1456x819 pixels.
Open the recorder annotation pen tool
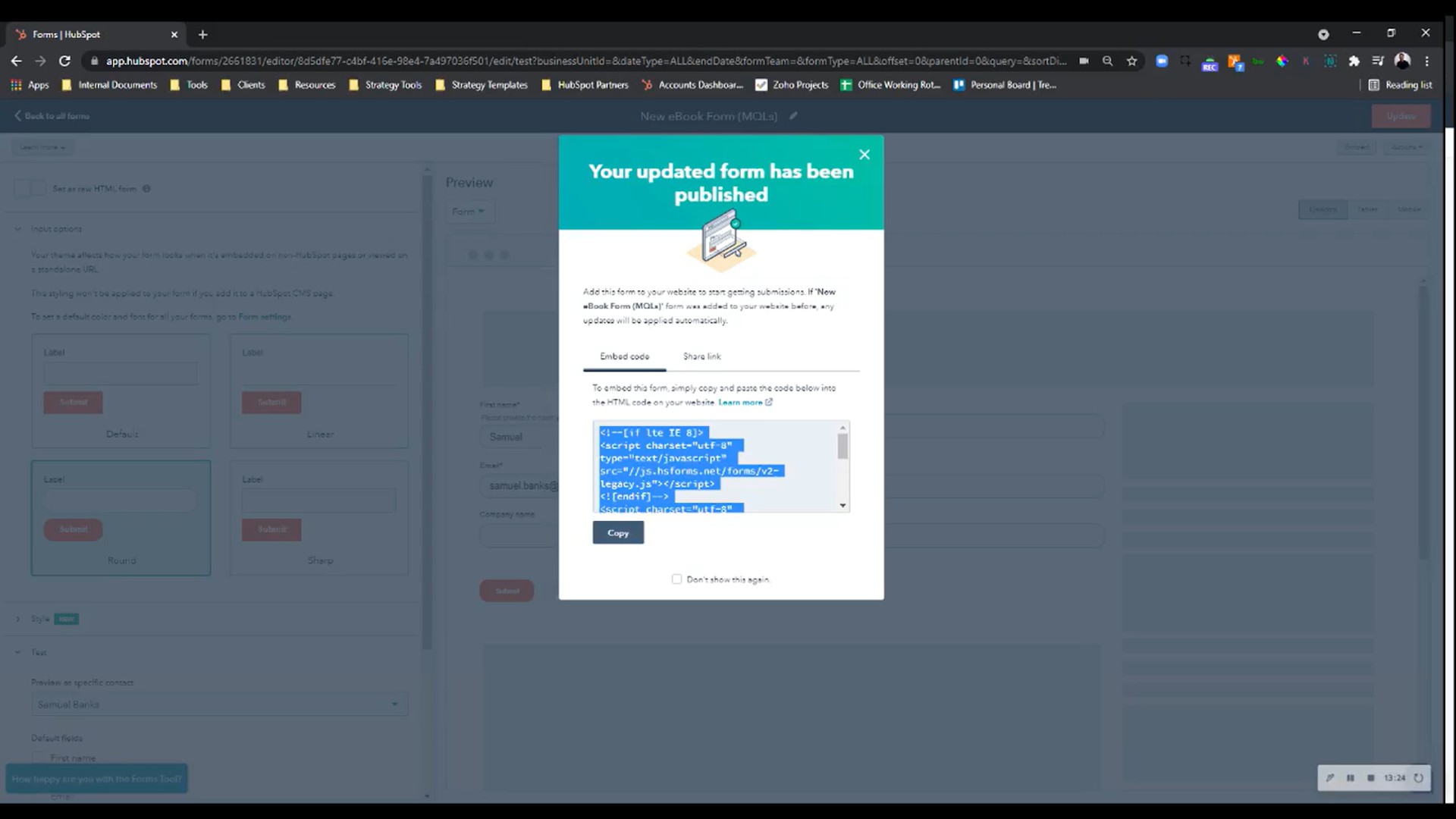[x=1330, y=778]
